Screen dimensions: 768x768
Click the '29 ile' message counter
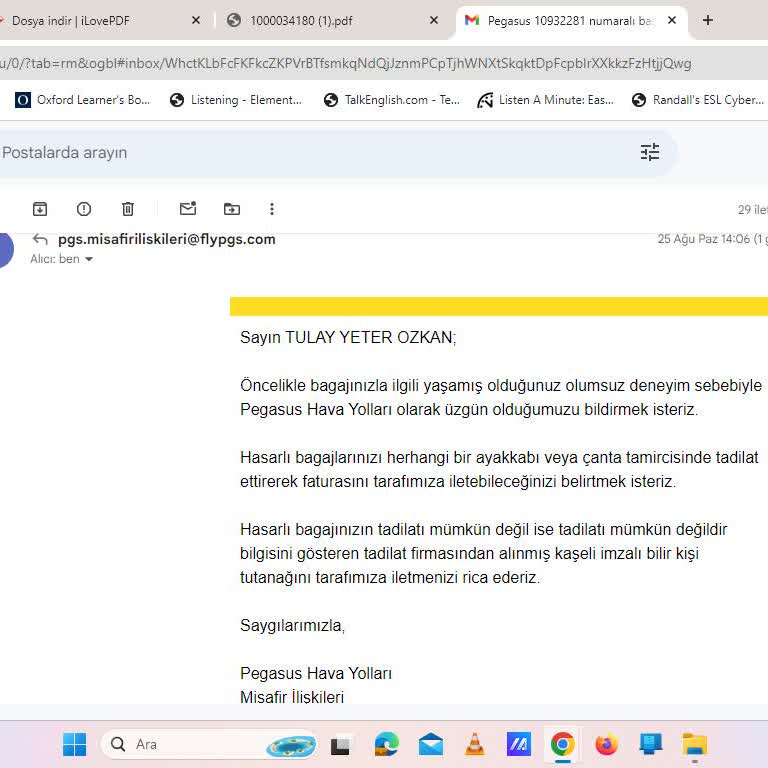pyautogui.click(x=752, y=210)
